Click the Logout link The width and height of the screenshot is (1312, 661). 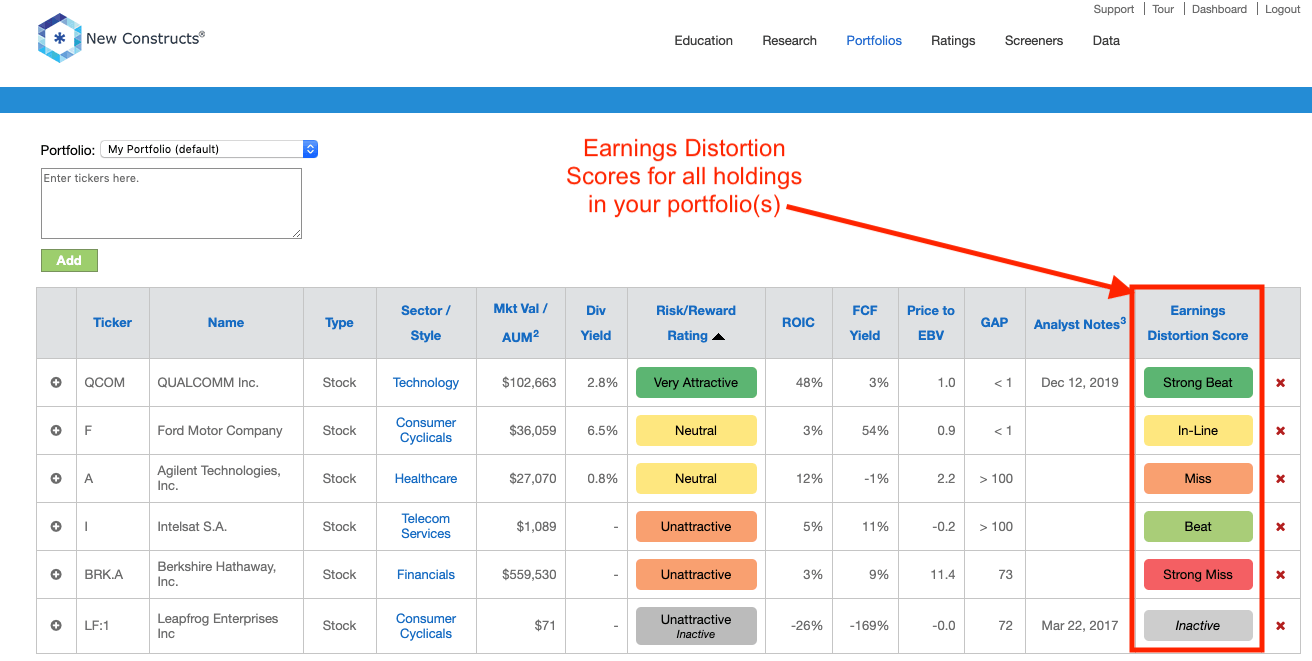(1283, 9)
